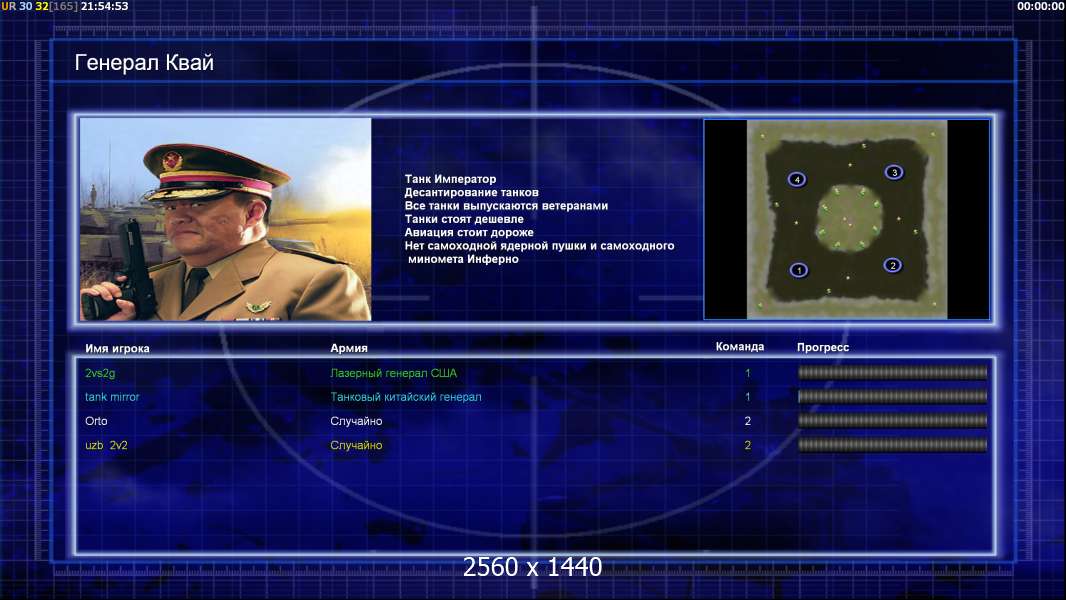Click the 'Авиация стоит дороже' line
Screen dimensions: 1066x600
[x=468, y=232]
